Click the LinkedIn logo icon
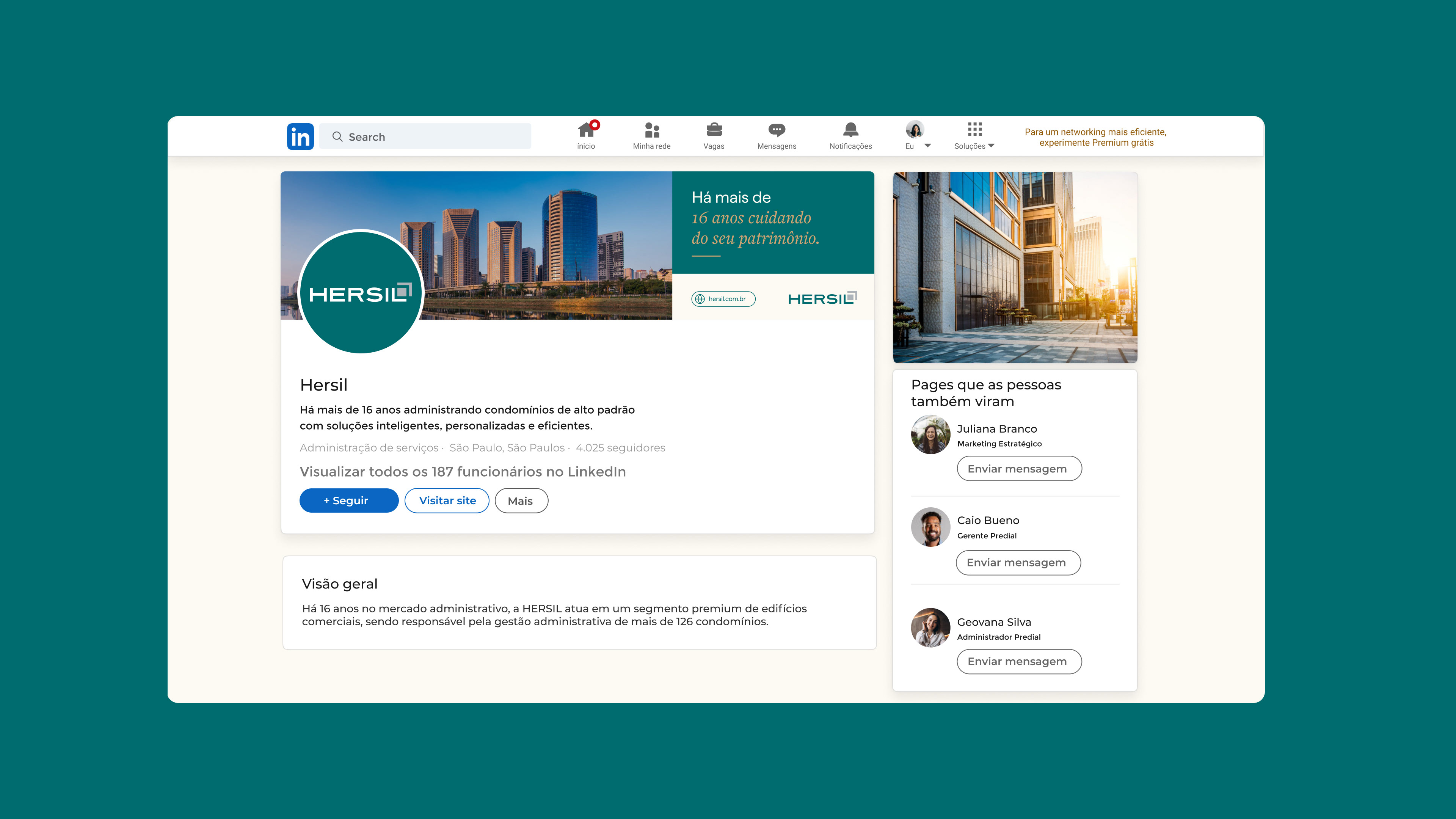 pos(300,136)
